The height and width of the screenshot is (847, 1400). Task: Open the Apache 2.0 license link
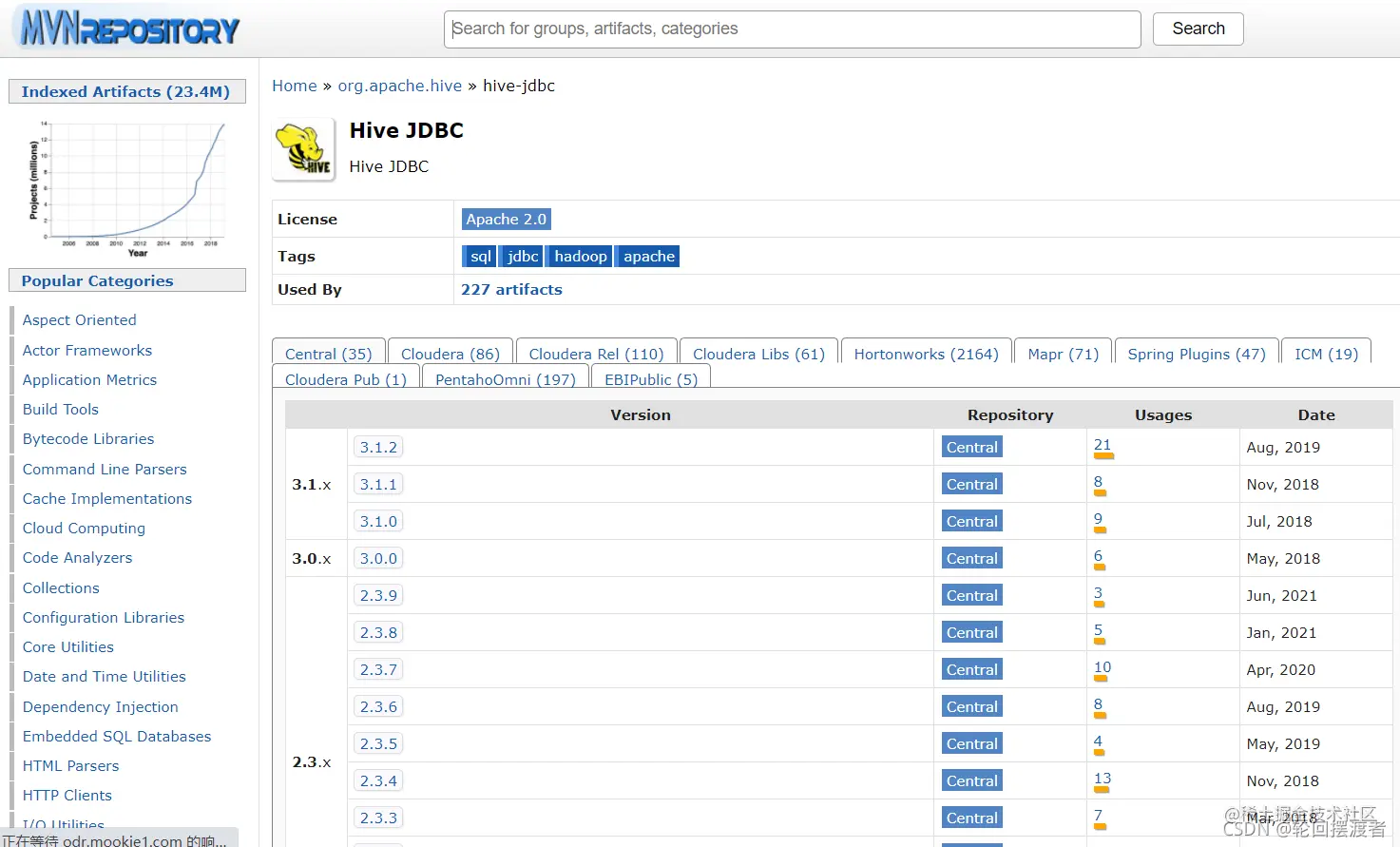[x=507, y=219]
